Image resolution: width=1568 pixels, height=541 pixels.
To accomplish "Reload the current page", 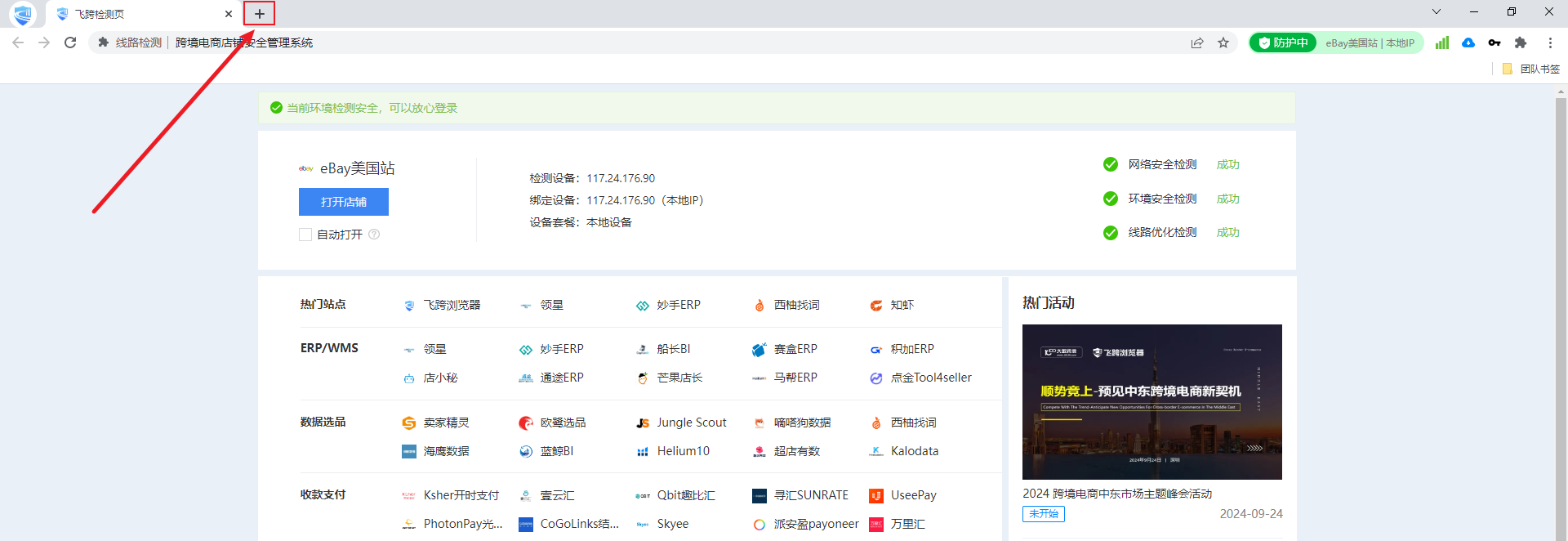I will pos(70,42).
